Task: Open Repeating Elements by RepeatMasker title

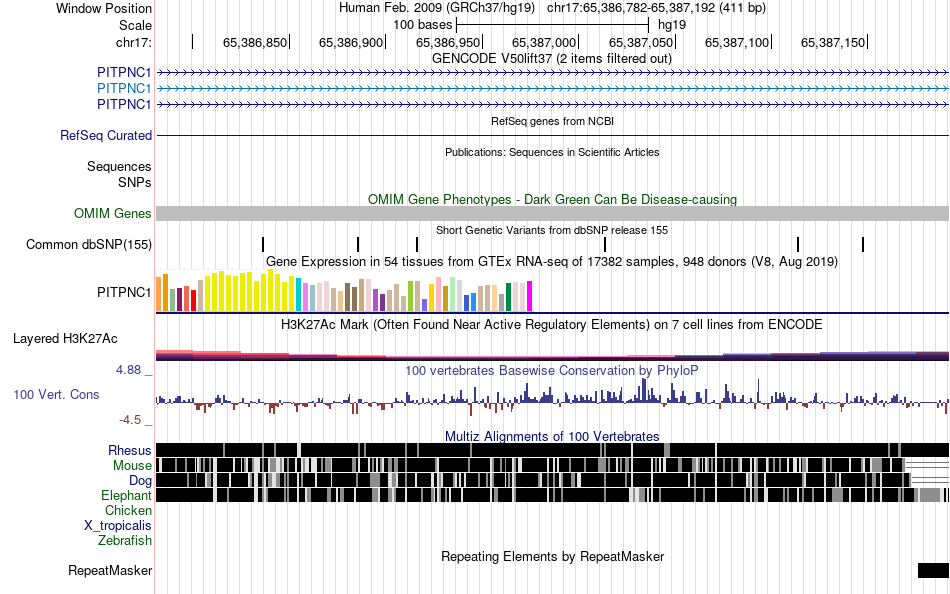Action: [x=552, y=556]
